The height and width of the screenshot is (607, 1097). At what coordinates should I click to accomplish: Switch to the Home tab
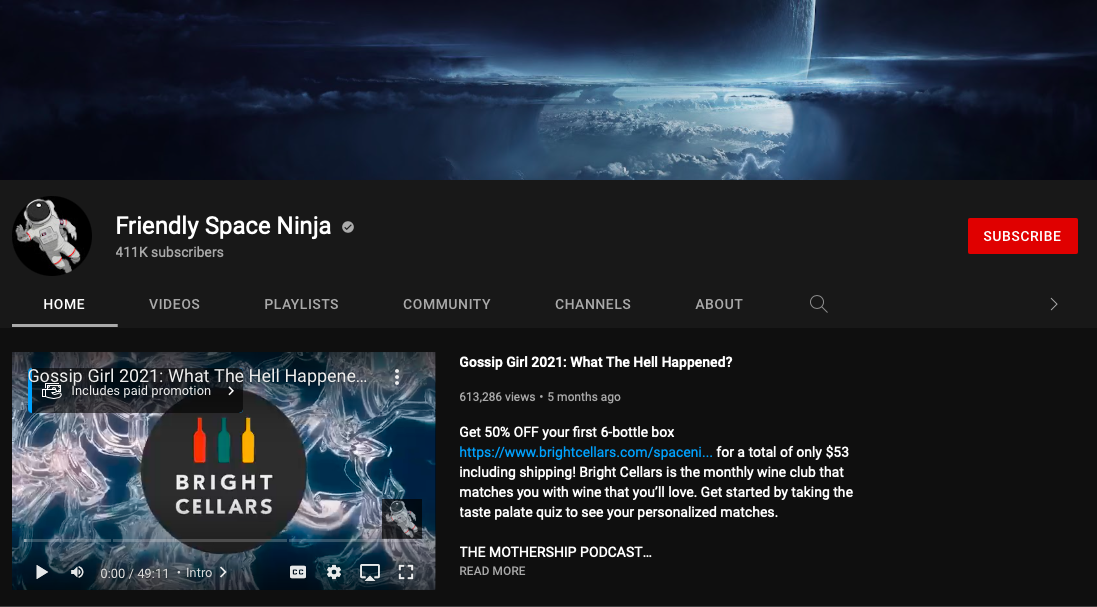tap(64, 304)
